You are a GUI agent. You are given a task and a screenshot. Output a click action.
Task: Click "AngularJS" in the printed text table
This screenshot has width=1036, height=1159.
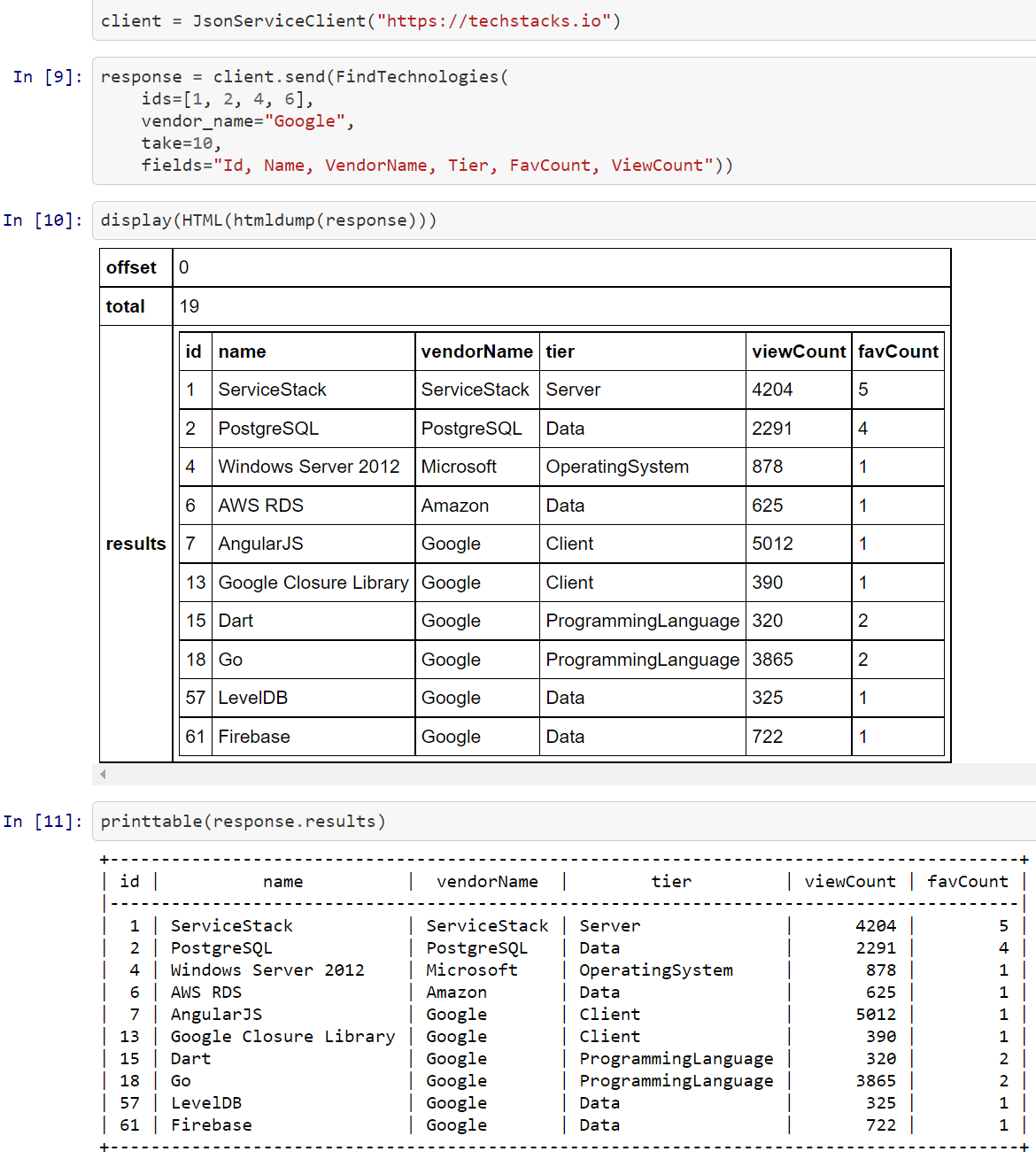pyautogui.click(x=217, y=1015)
